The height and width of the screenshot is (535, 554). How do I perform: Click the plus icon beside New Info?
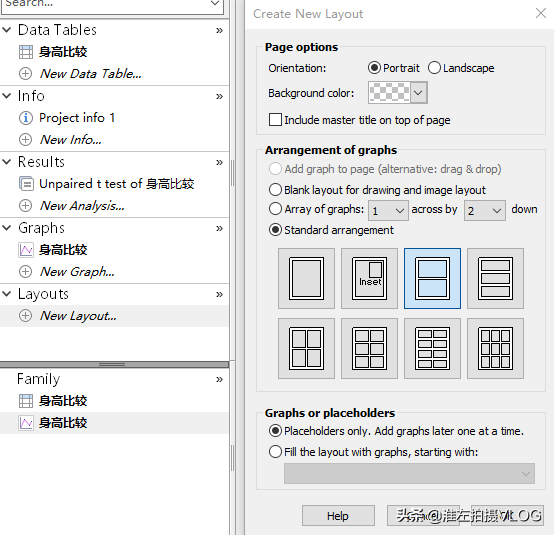coord(25,140)
